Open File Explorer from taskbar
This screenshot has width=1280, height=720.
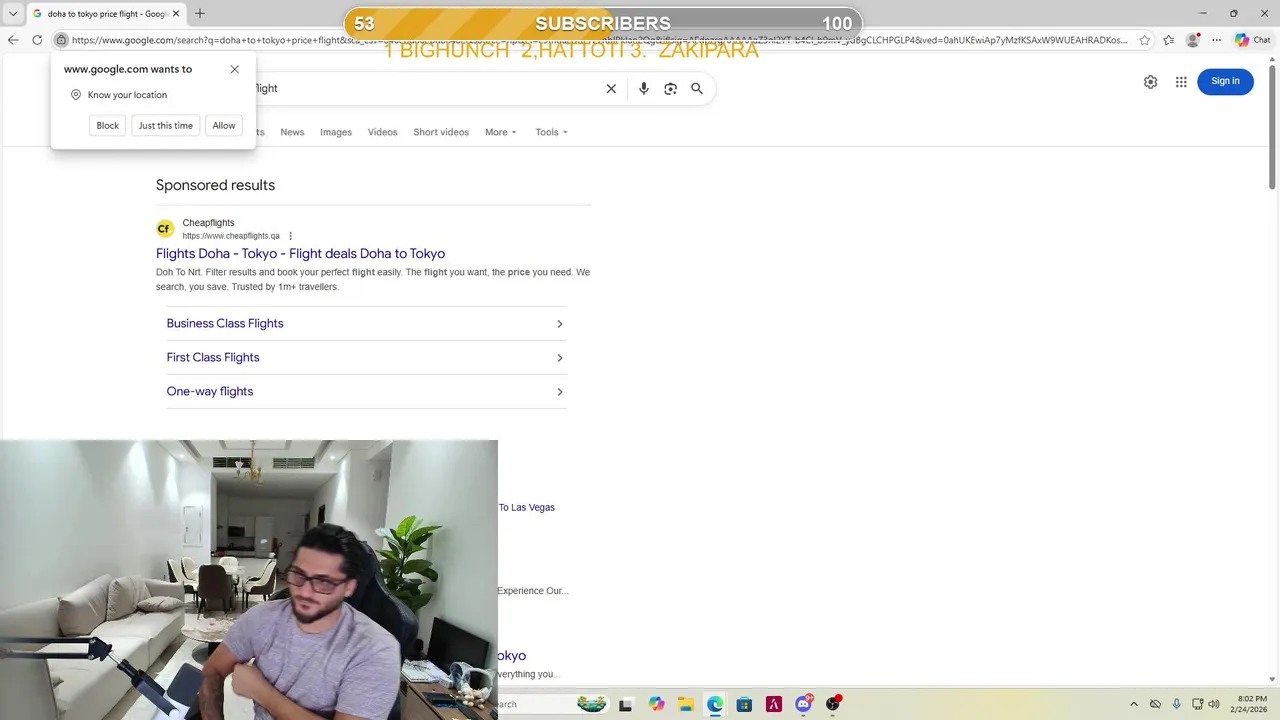pyautogui.click(x=685, y=704)
